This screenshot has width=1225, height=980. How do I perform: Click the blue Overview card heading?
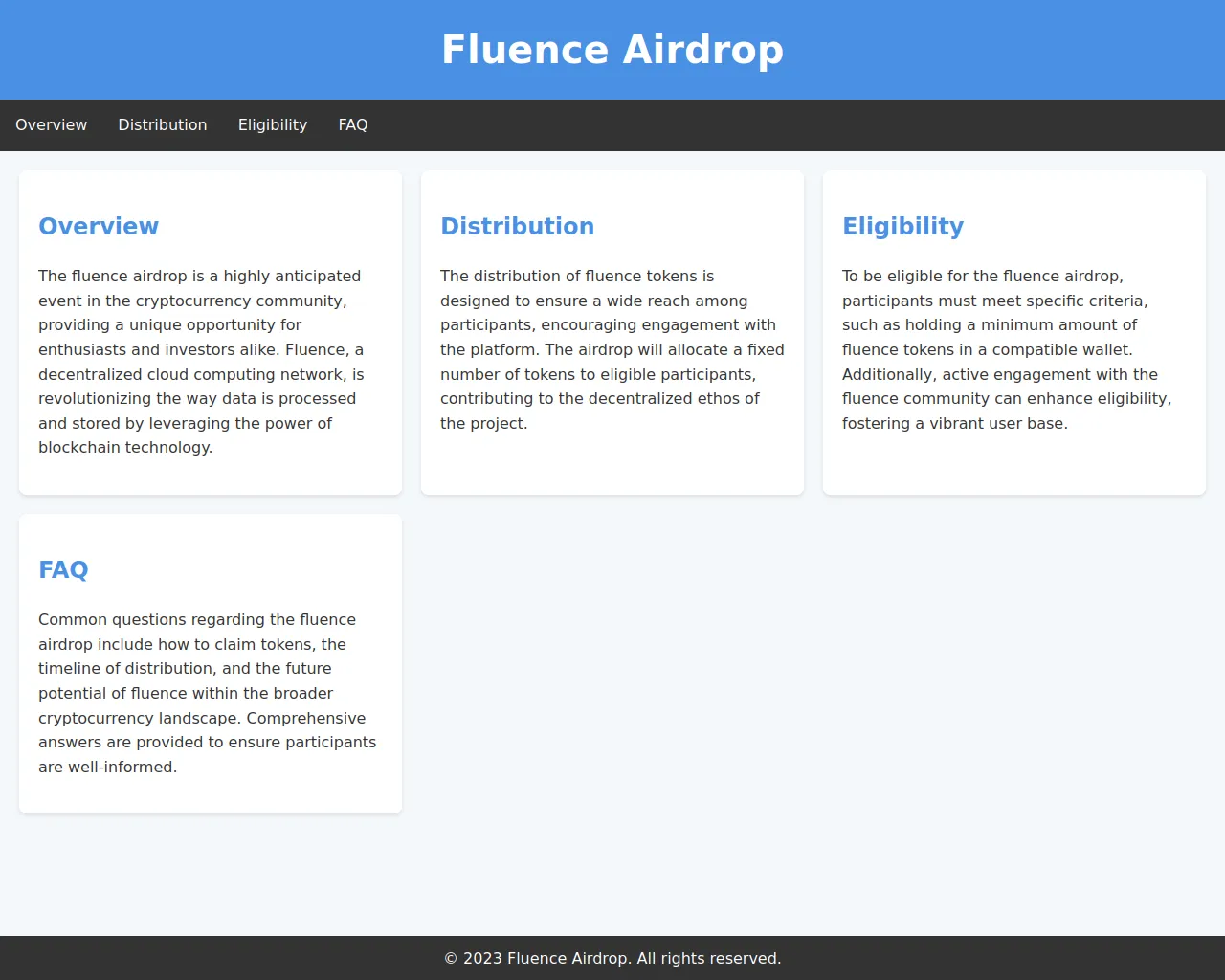point(99,227)
